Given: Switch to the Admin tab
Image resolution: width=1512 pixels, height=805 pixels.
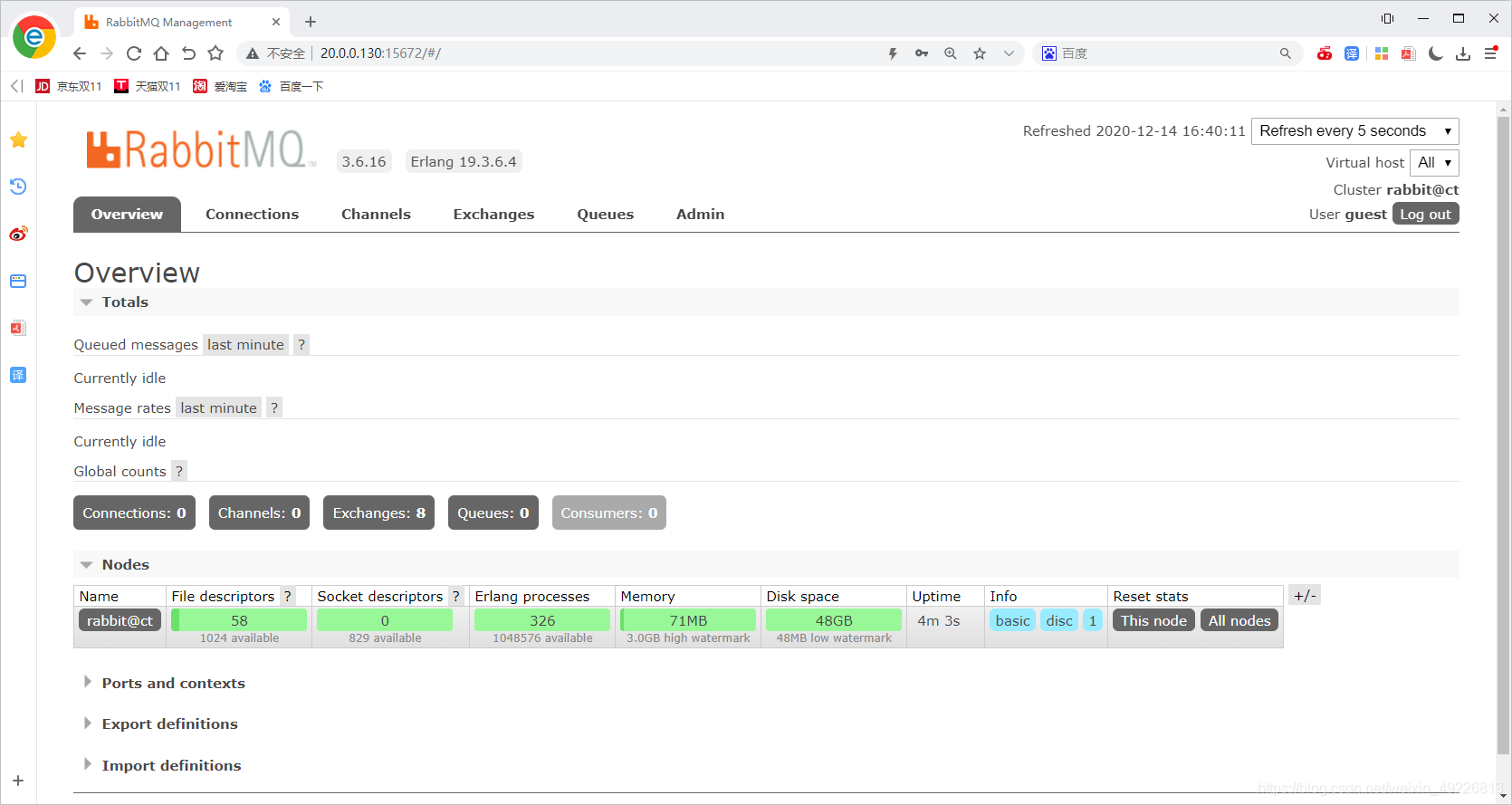Looking at the screenshot, I should (x=700, y=215).
